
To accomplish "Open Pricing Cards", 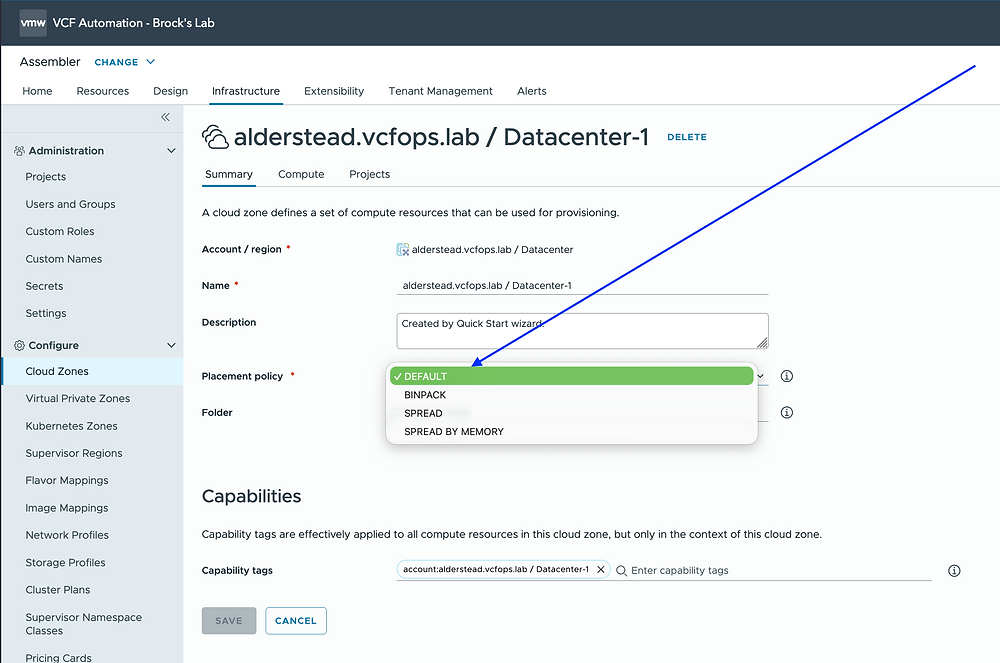I will tap(58, 657).
